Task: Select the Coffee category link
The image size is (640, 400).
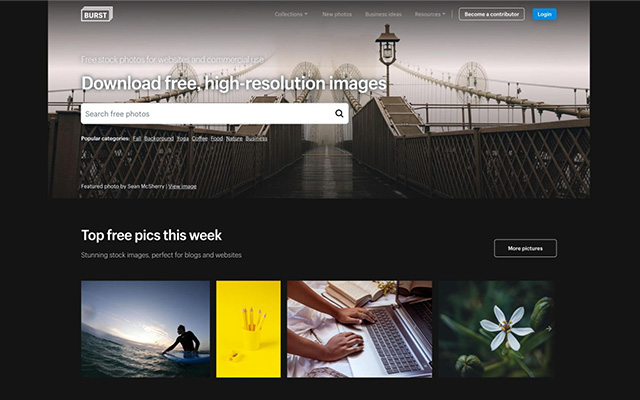Action: coord(200,139)
